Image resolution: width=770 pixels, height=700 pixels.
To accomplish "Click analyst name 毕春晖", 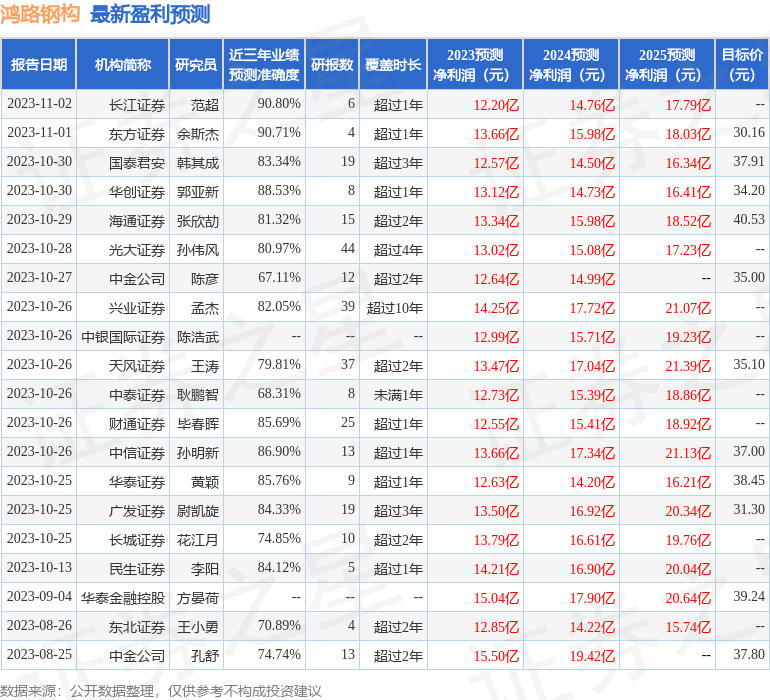I will [x=198, y=424].
